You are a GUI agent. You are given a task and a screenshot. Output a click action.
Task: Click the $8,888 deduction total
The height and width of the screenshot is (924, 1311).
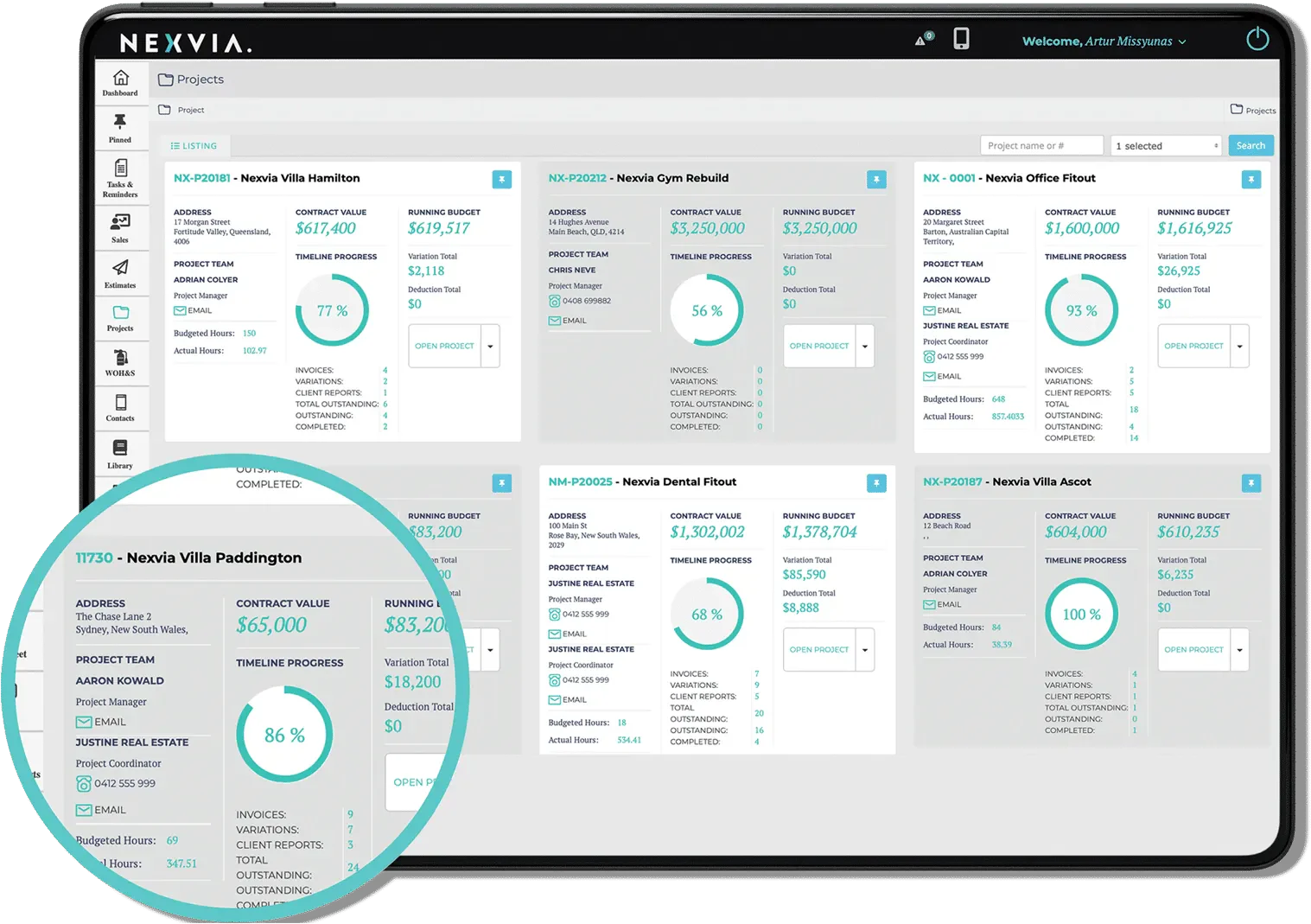coord(801,608)
